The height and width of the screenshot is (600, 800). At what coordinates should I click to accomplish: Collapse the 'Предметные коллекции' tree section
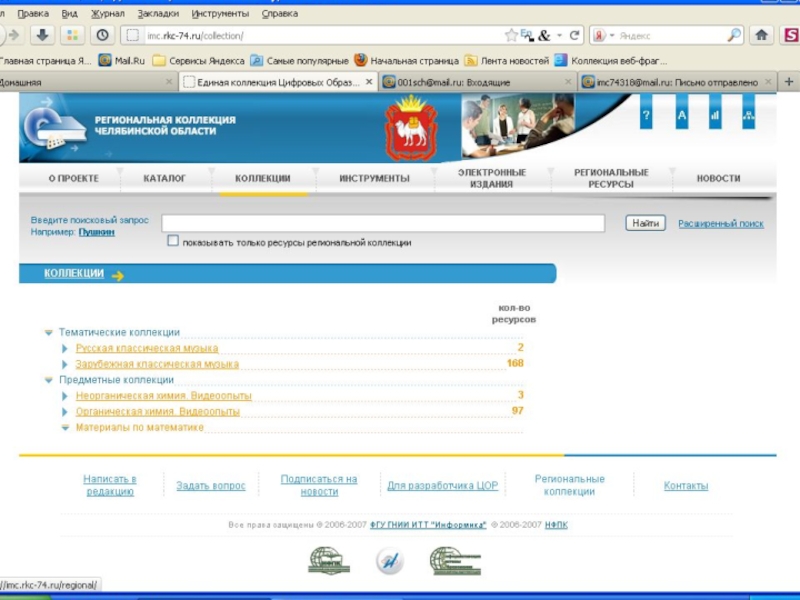pos(49,380)
